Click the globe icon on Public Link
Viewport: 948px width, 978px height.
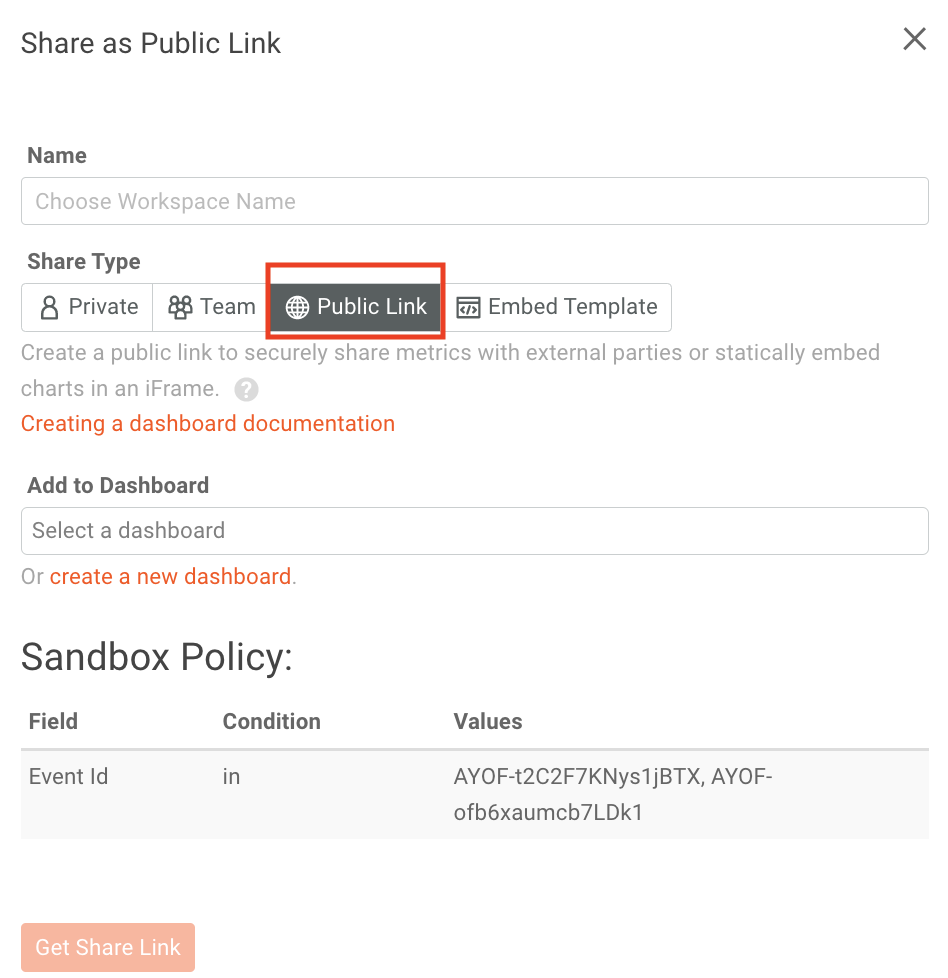(x=297, y=307)
